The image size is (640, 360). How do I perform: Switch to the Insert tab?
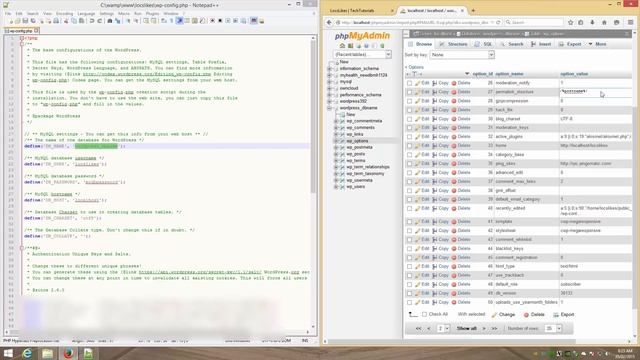(x=541, y=44)
